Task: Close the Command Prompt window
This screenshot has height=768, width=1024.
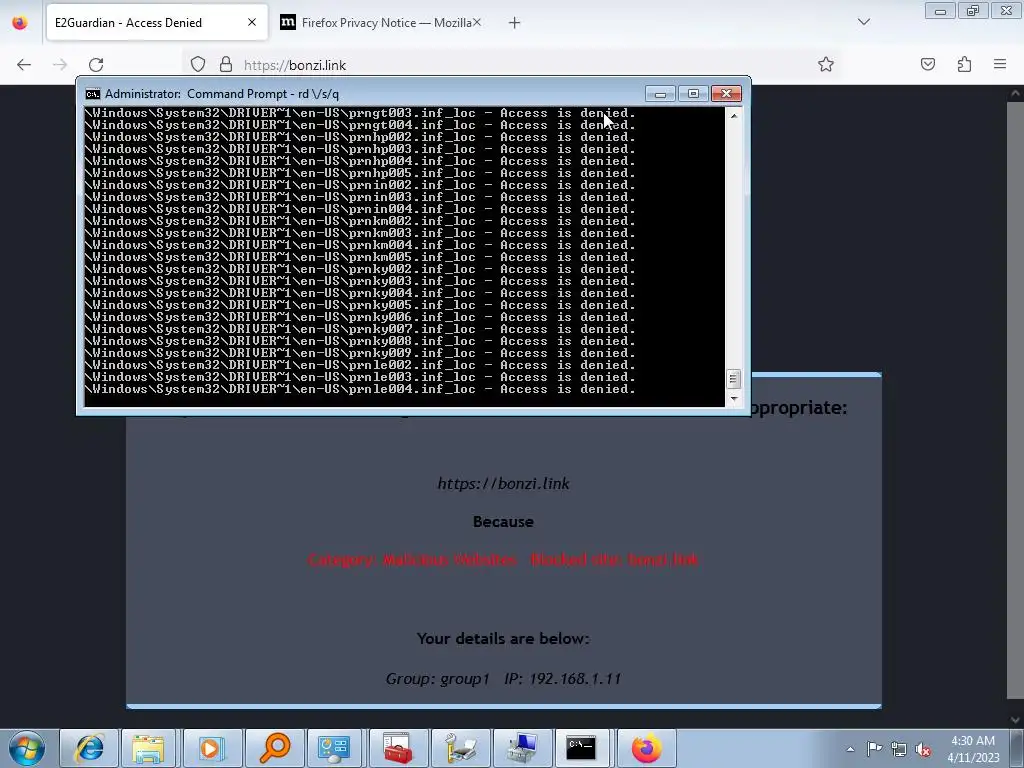Action: [726, 94]
